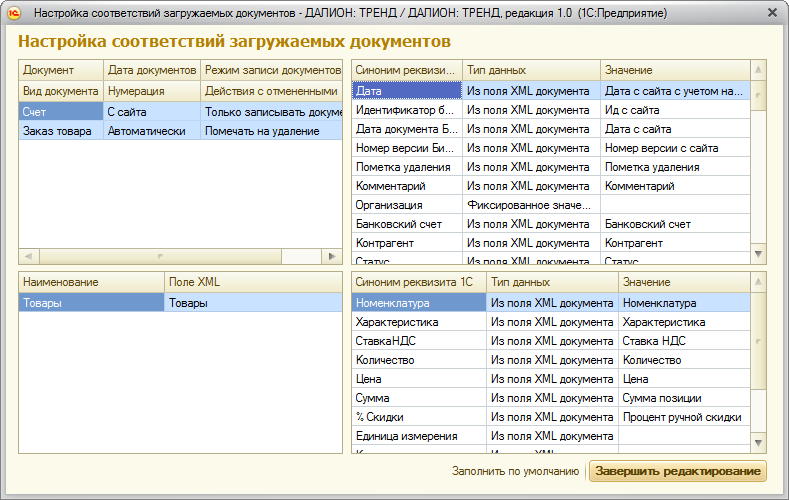Click 'Заполнить по умолчанию' link
The image size is (789, 500).
pyautogui.click(x=515, y=471)
